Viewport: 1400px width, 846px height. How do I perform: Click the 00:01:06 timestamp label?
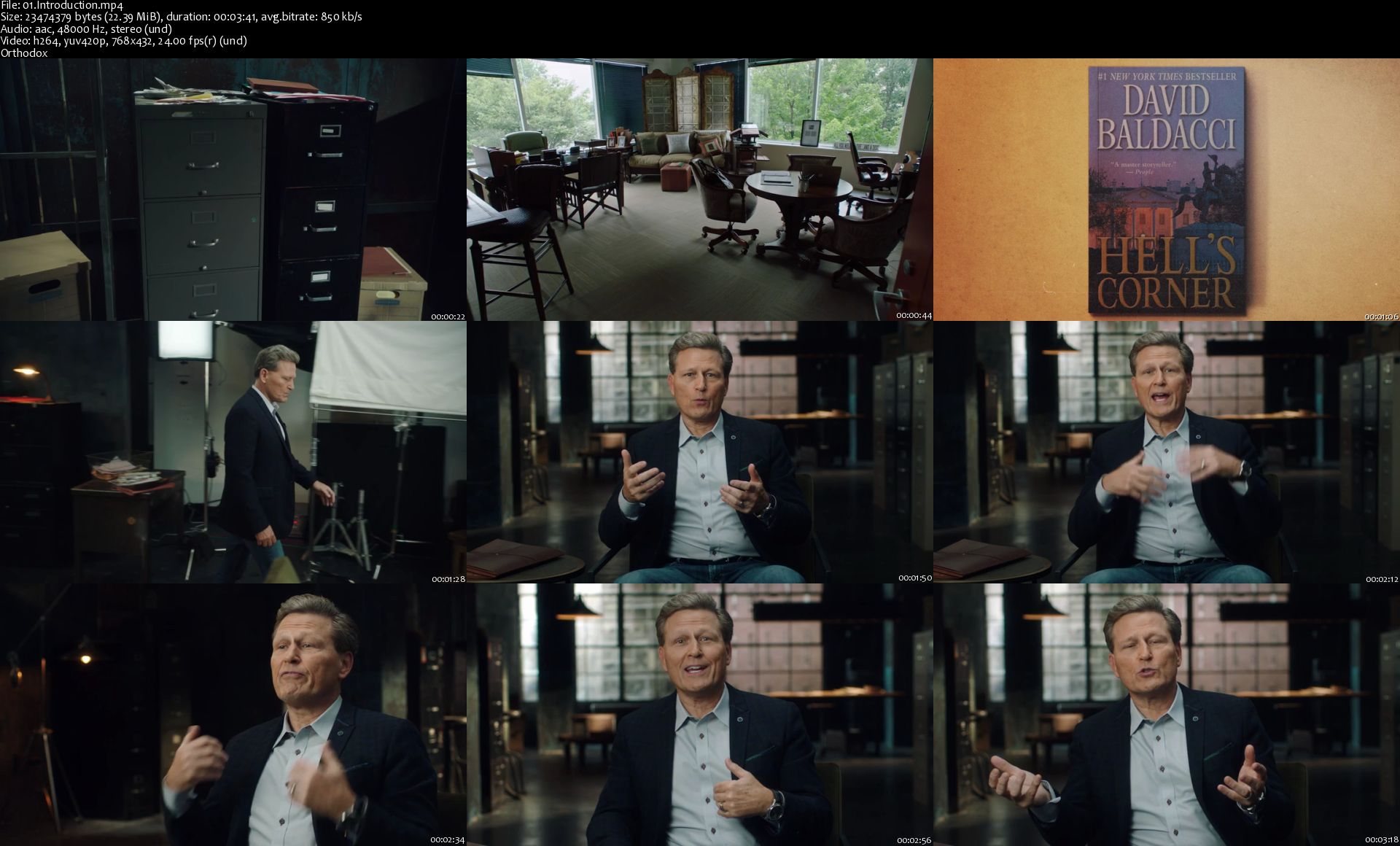(x=1381, y=316)
